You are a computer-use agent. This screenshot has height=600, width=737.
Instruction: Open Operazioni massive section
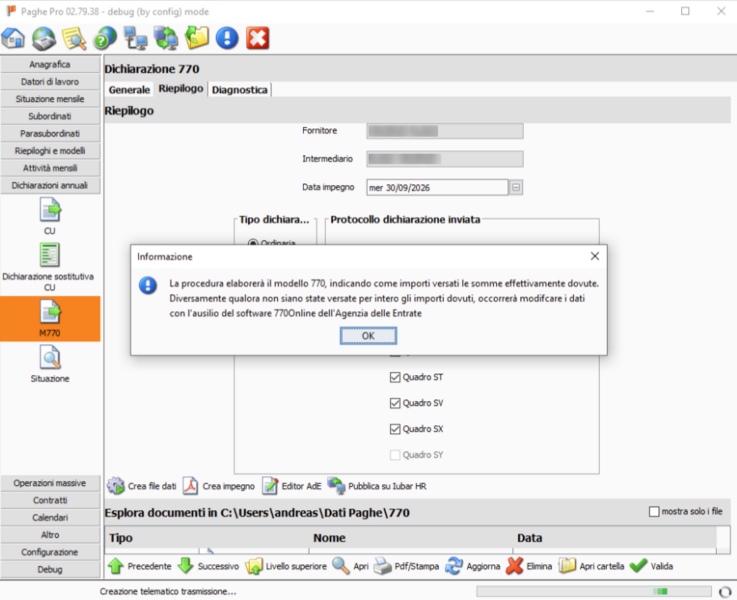pos(50,483)
